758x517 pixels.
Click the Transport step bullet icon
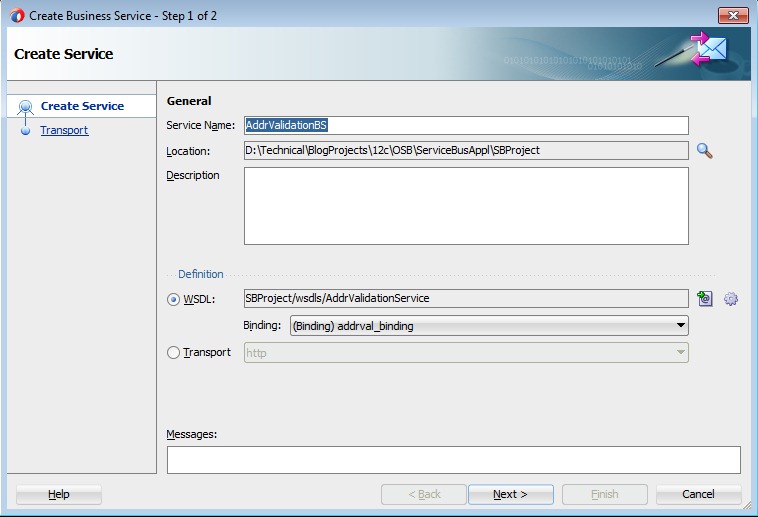(x=25, y=131)
